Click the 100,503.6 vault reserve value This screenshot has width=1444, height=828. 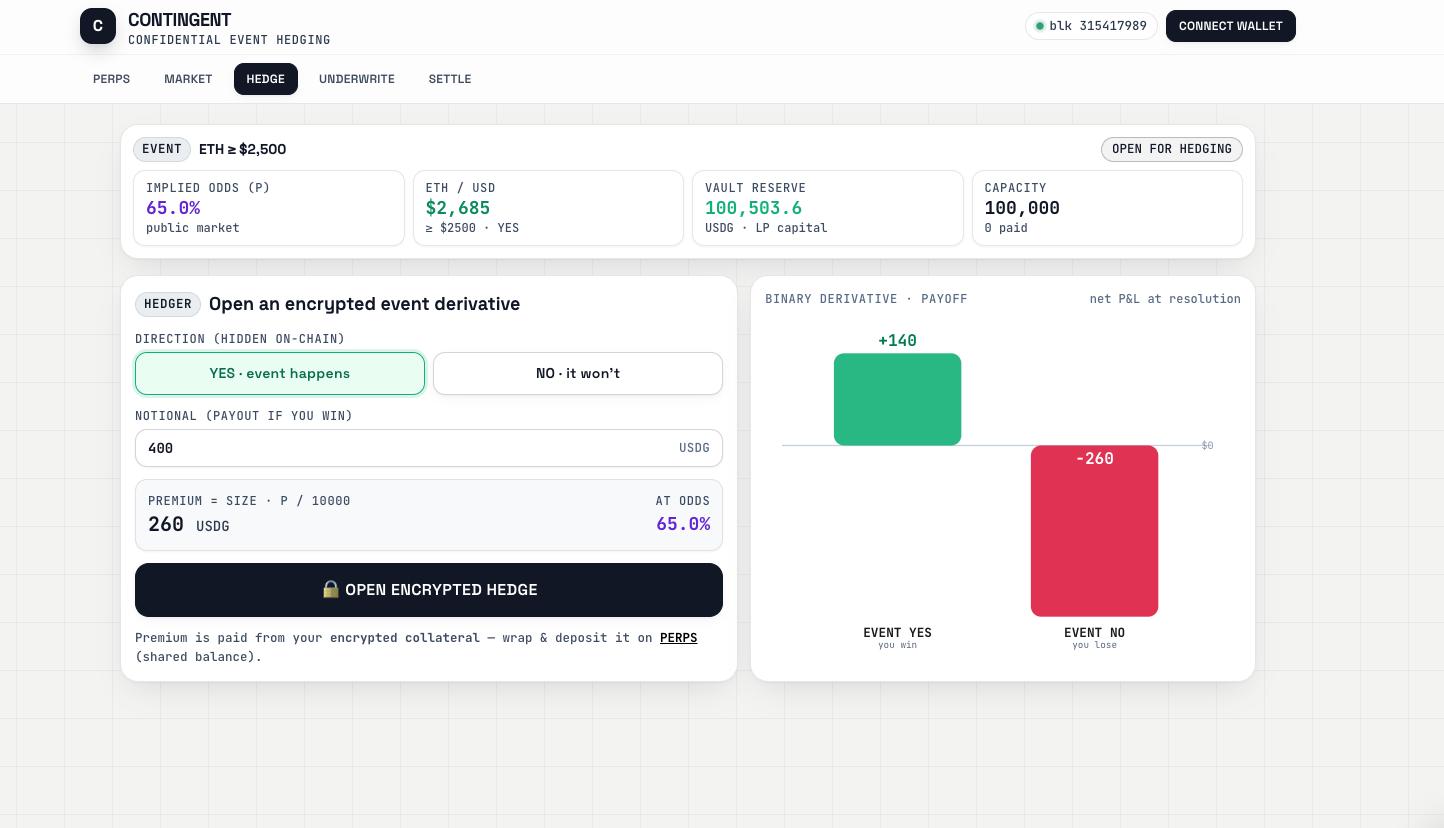click(753, 208)
